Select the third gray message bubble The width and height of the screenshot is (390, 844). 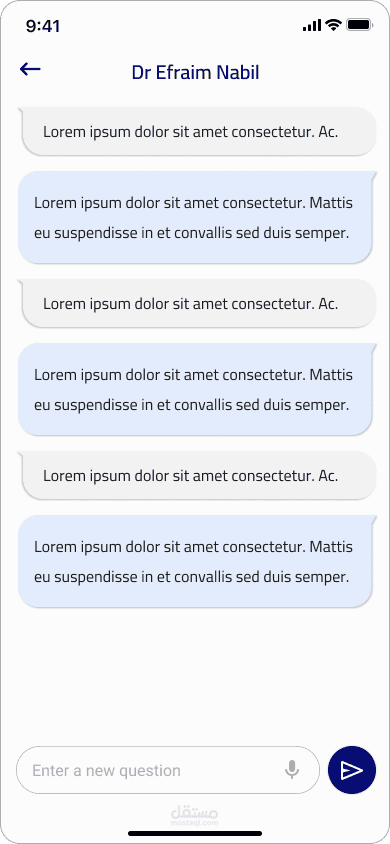pyautogui.click(x=197, y=476)
